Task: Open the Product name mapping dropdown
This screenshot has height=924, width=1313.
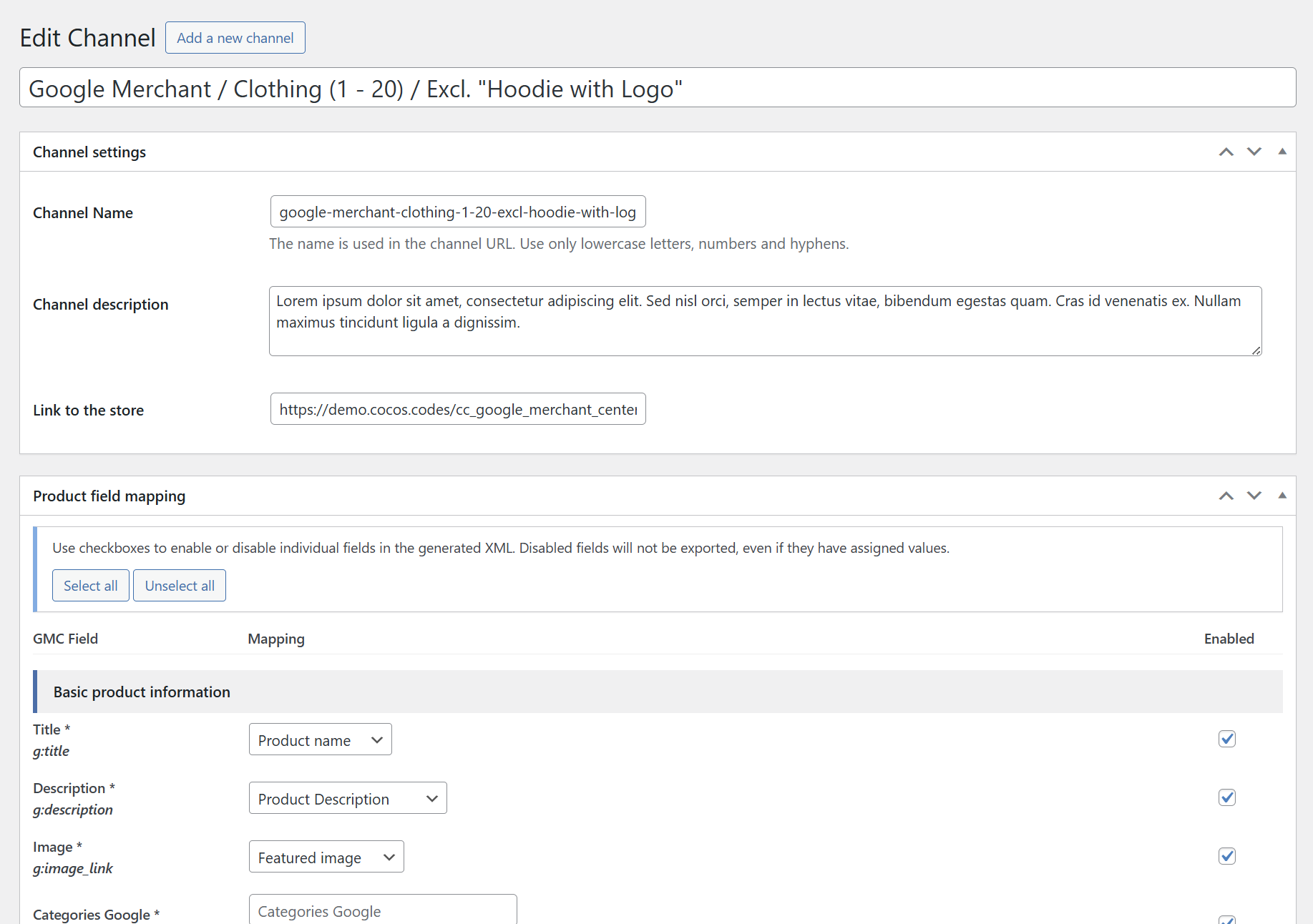Action: 320,739
